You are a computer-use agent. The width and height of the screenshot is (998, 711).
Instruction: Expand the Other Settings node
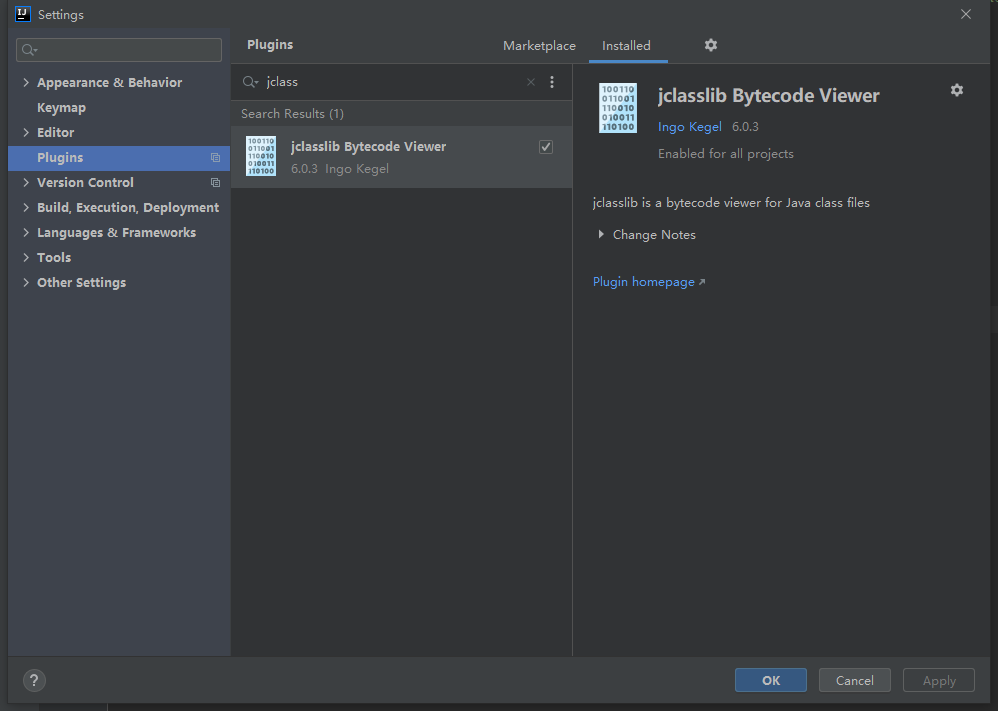(26, 283)
